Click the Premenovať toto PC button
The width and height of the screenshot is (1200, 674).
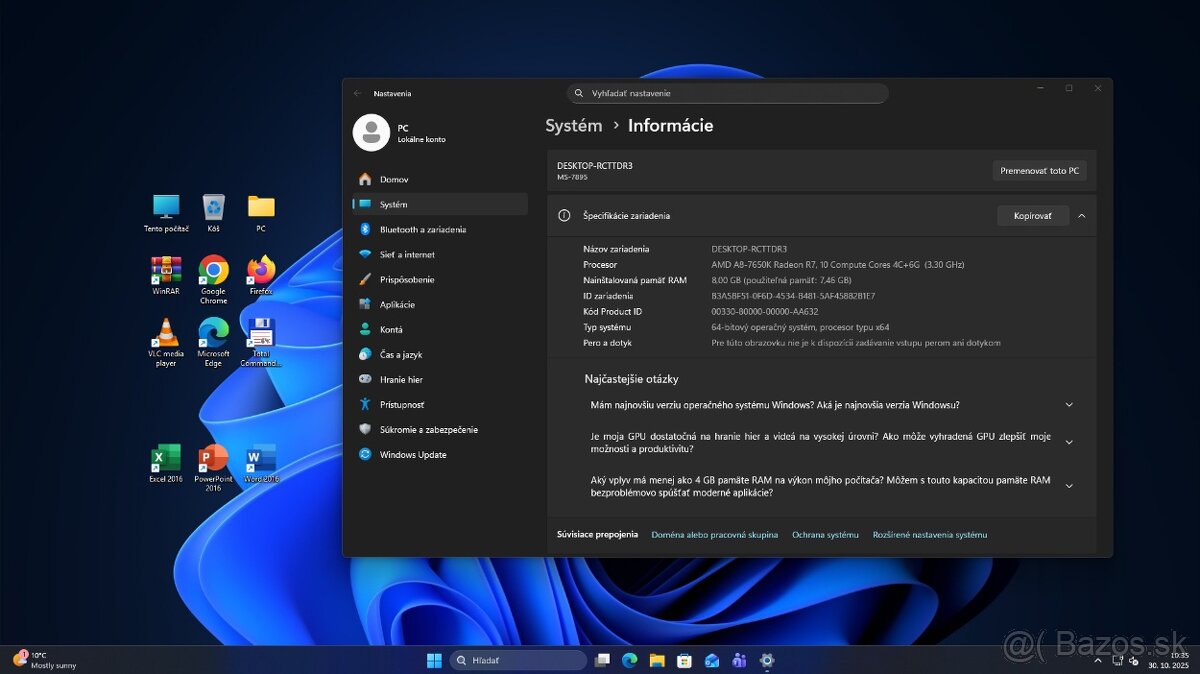click(x=1039, y=170)
